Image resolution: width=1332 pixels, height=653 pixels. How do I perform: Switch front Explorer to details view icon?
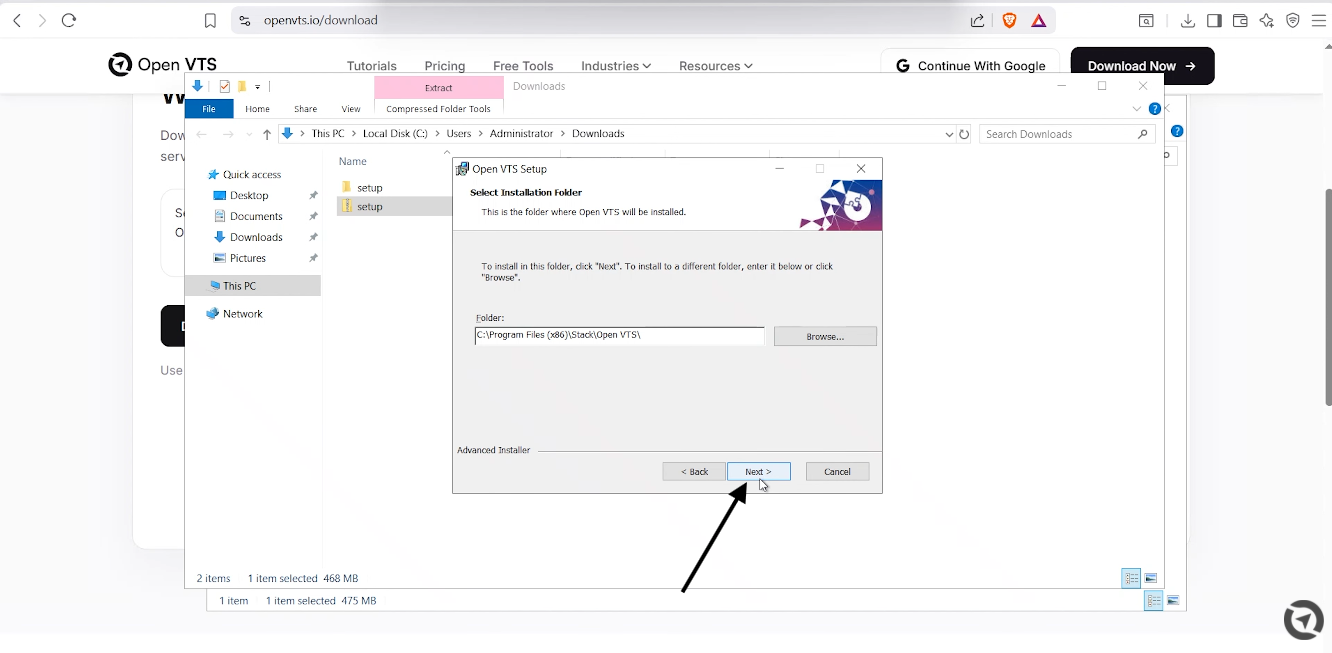pos(1132,578)
